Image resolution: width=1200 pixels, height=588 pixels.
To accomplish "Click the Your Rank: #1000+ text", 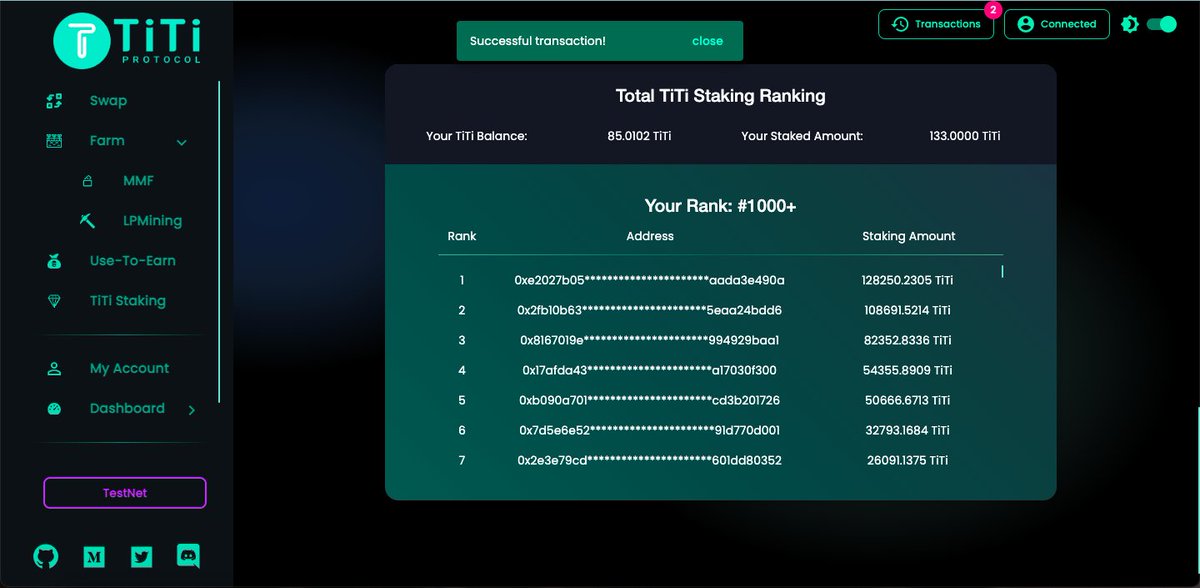I will 720,206.
